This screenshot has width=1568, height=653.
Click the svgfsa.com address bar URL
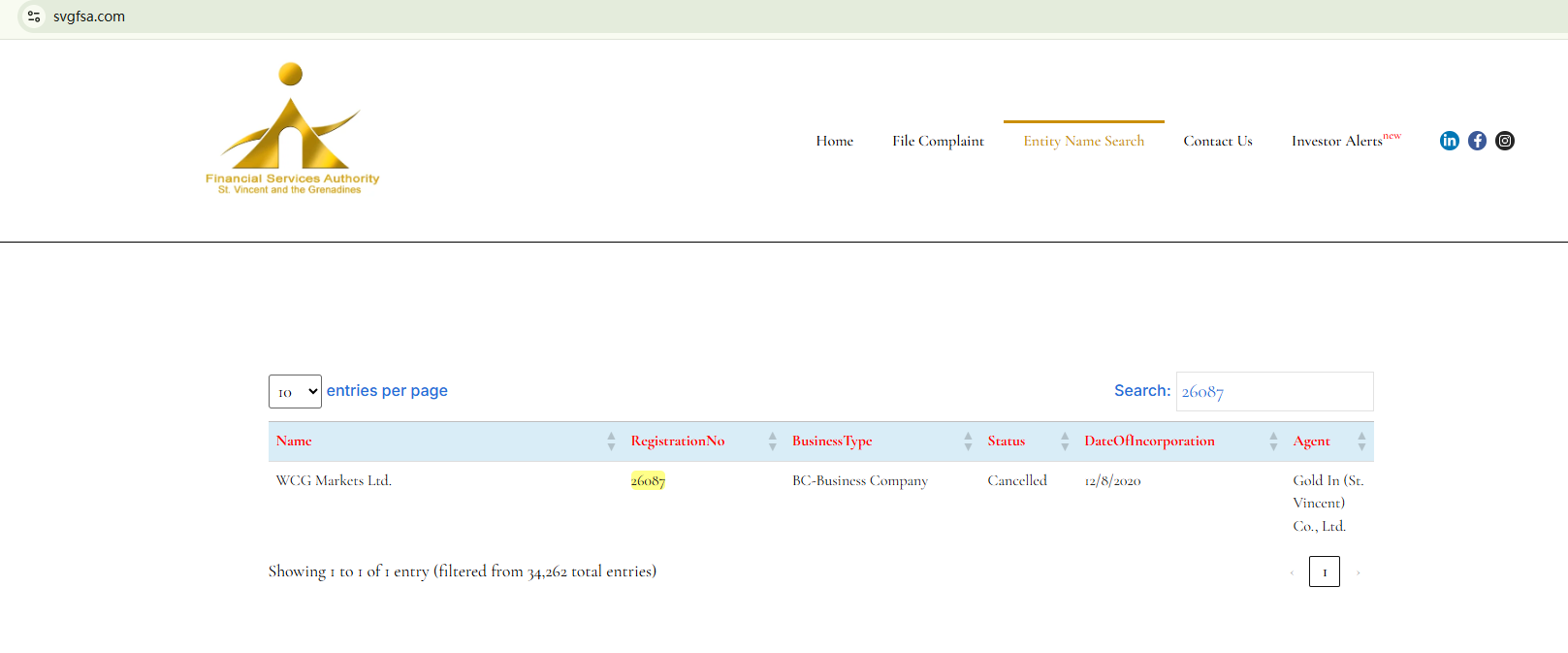pos(89,16)
